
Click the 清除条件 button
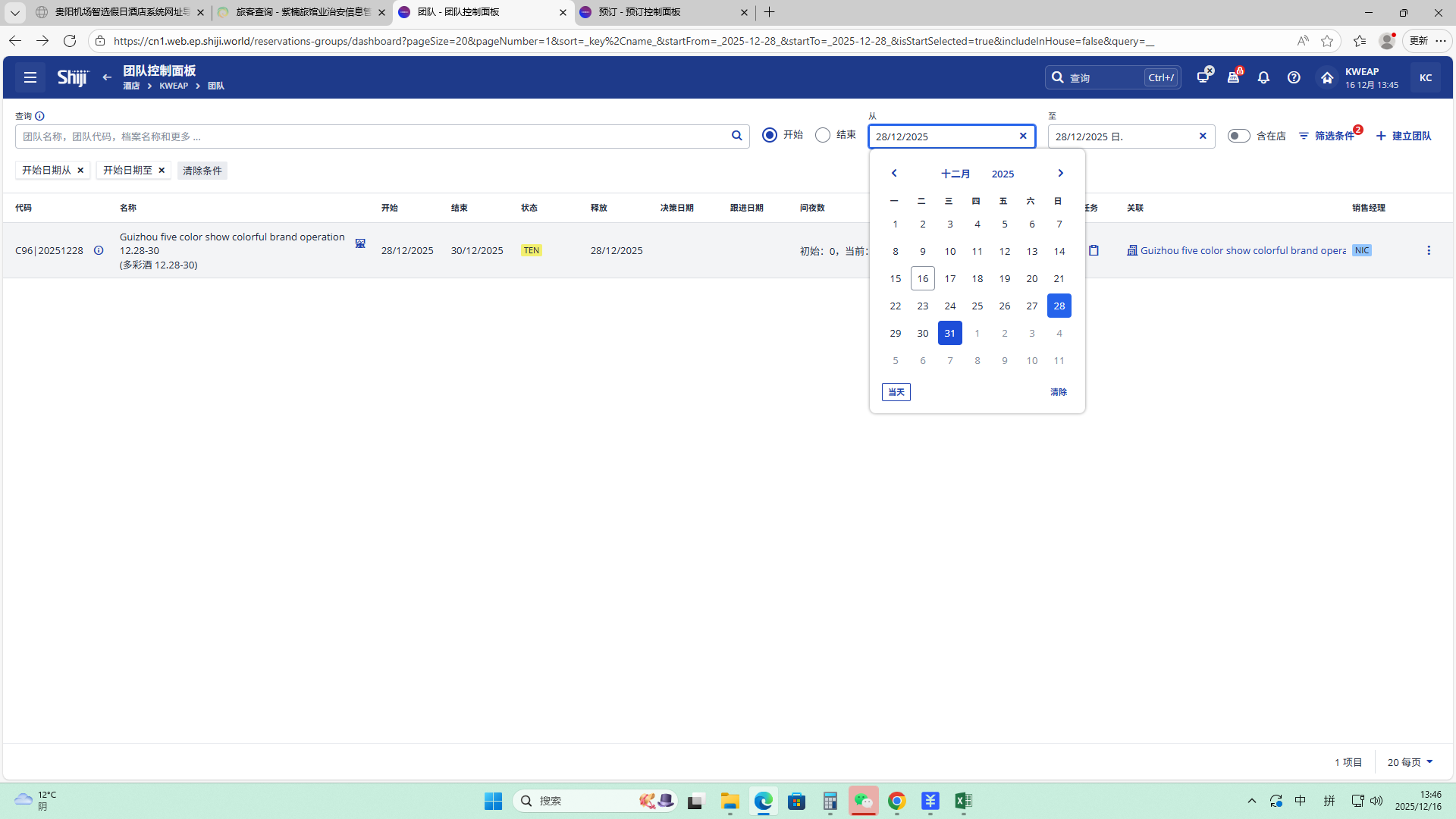coord(202,171)
